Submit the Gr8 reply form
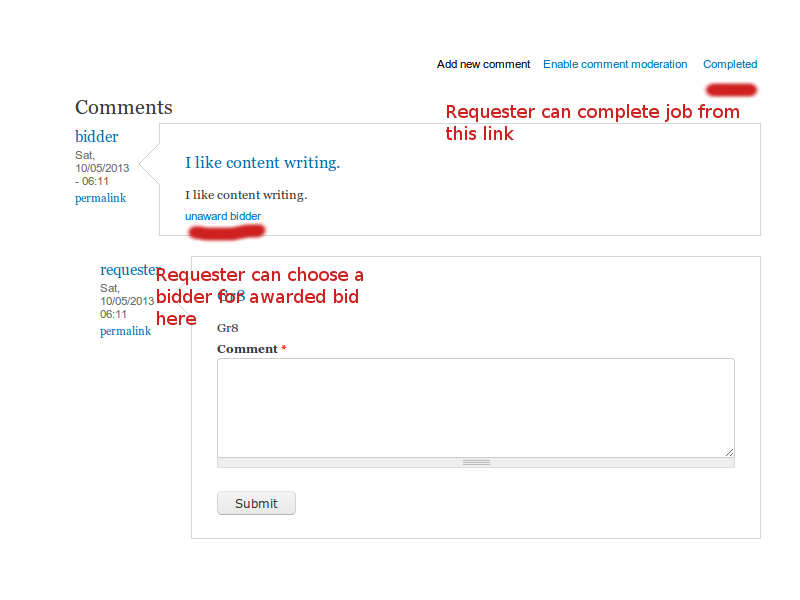The image size is (800, 600). point(256,503)
